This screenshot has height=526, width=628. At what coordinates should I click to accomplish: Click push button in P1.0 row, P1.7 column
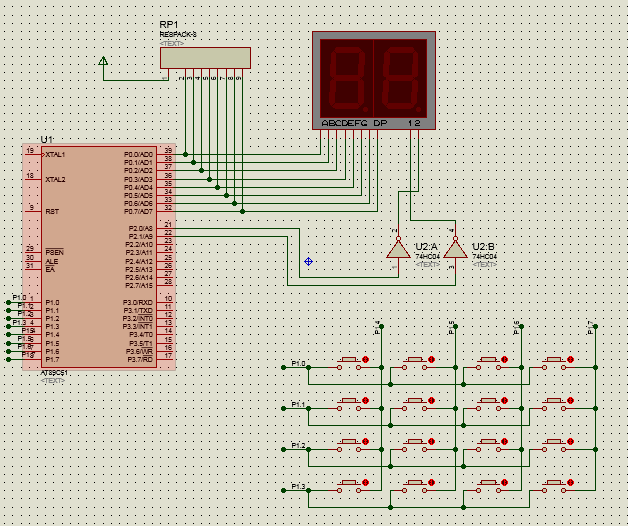point(554,363)
